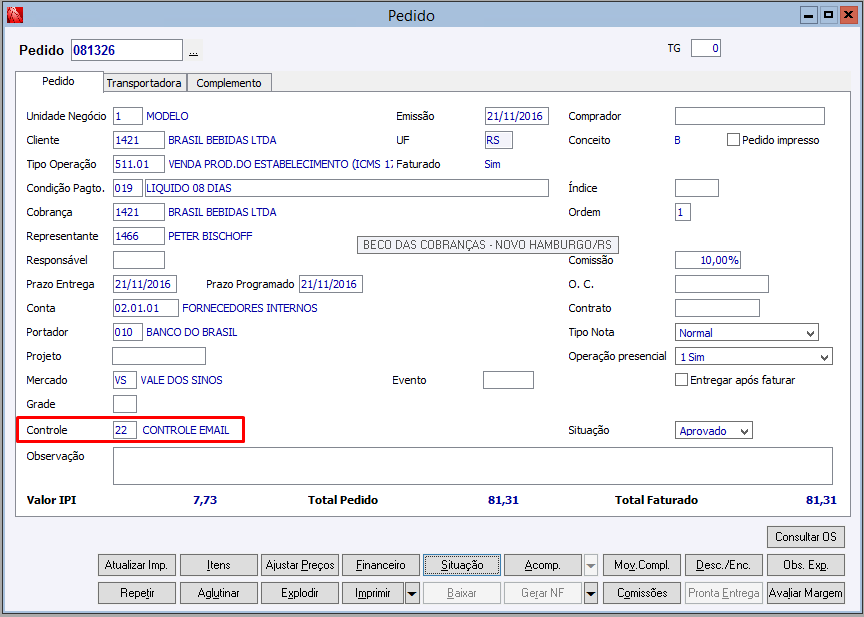Click the Situação button
Image resolution: width=864 pixels, height=617 pixels.
tap(462, 565)
